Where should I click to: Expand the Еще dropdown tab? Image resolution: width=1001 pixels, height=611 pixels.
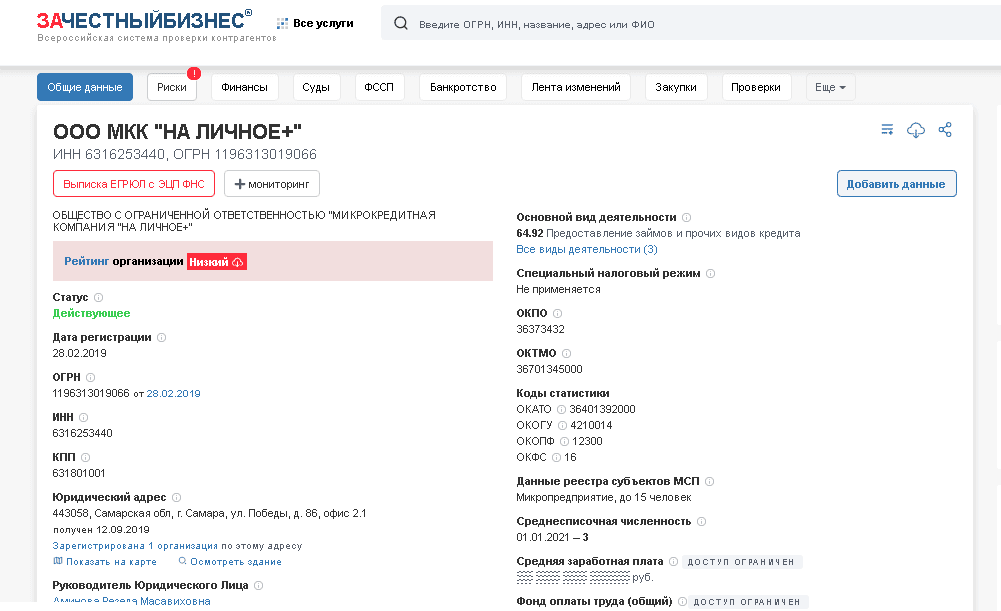(x=830, y=88)
